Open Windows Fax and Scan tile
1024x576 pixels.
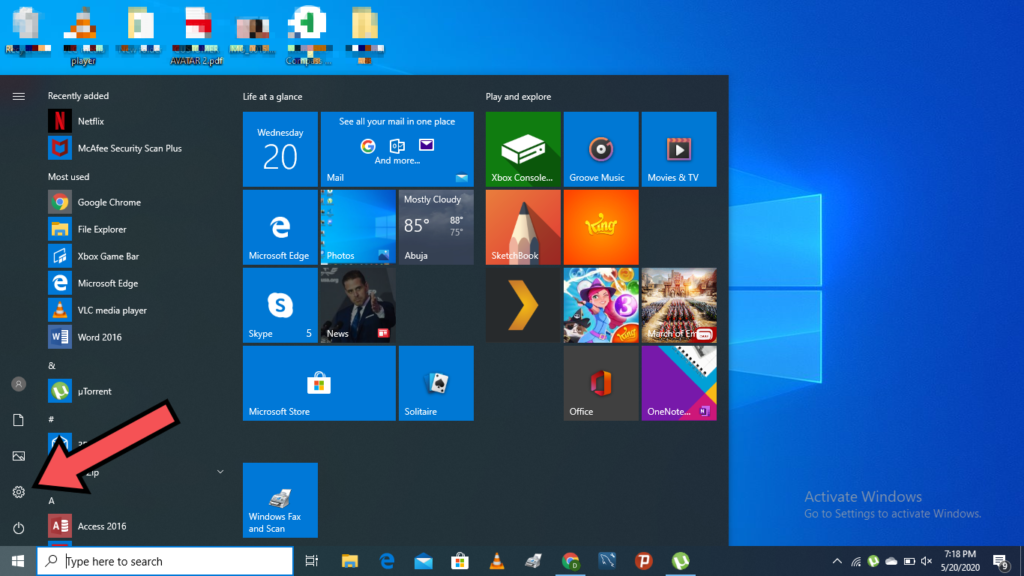tap(280, 500)
